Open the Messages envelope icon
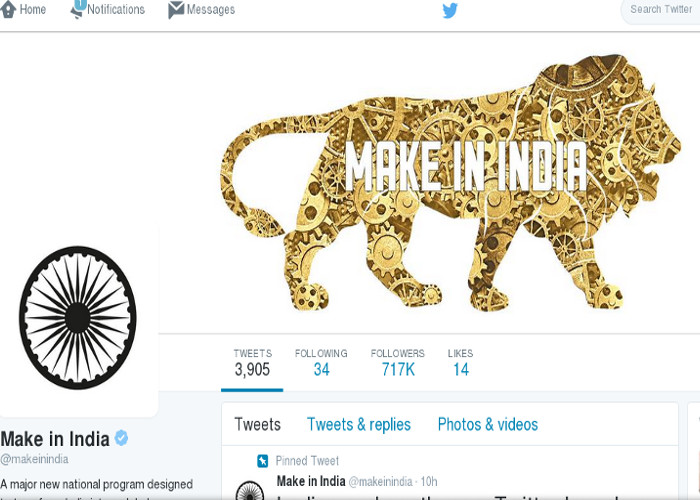Image resolution: width=700 pixels, height=500 pixels. coord(176,10)
